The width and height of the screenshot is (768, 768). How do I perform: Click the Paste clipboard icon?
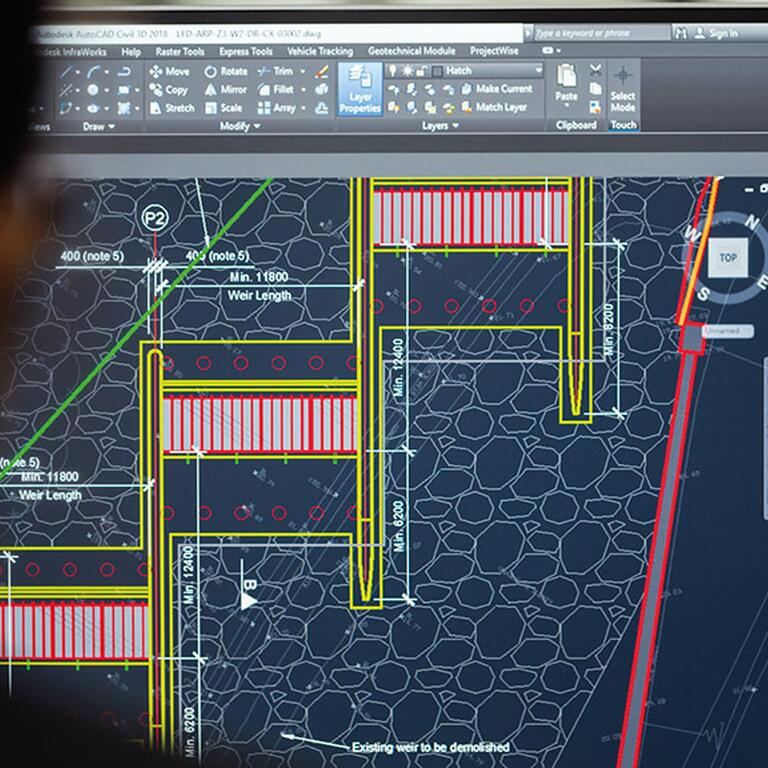[x=567, y=76]
